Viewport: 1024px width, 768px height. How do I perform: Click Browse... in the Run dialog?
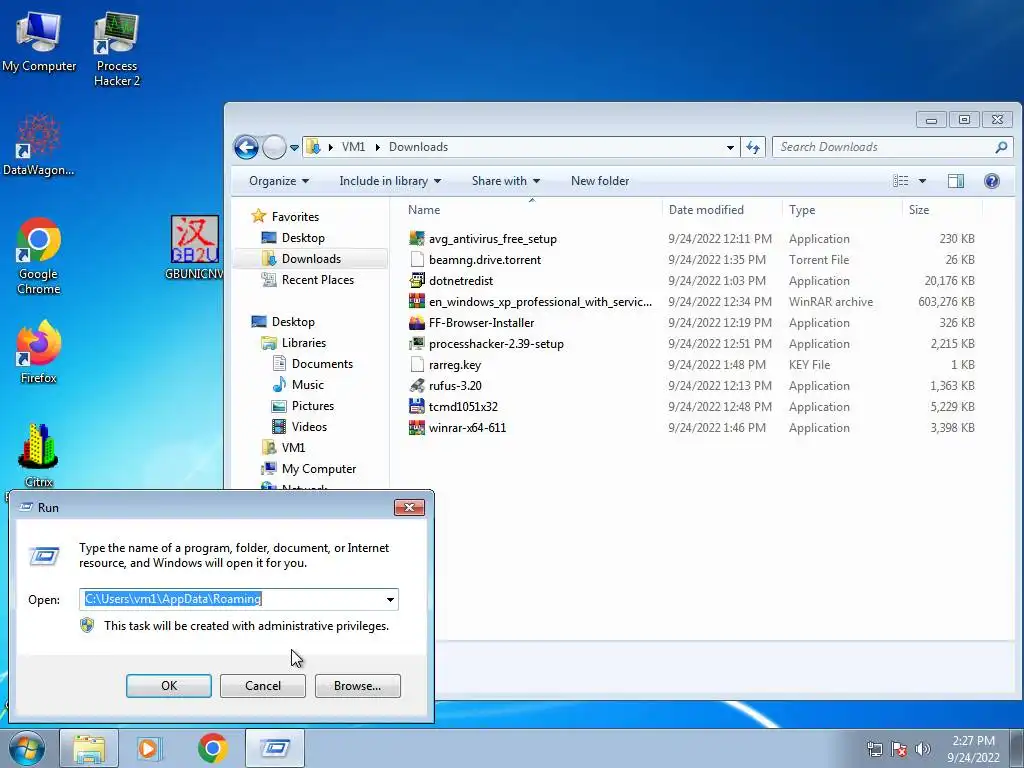[357, 686]
